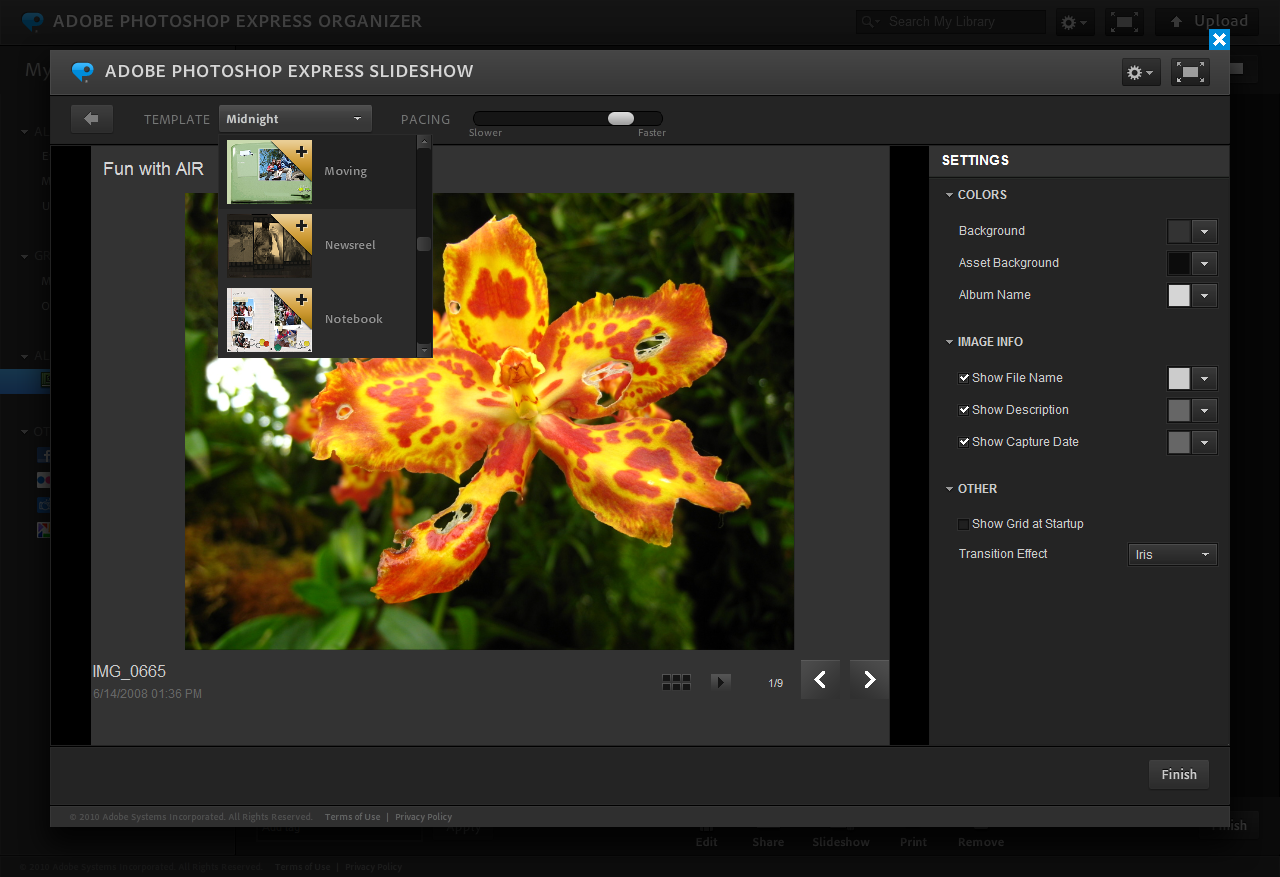Image resolution: width=1280 pixels, height=877 pixels.
Task: Click the Facebook icon in the sidebar
Action: pos(43,455)
